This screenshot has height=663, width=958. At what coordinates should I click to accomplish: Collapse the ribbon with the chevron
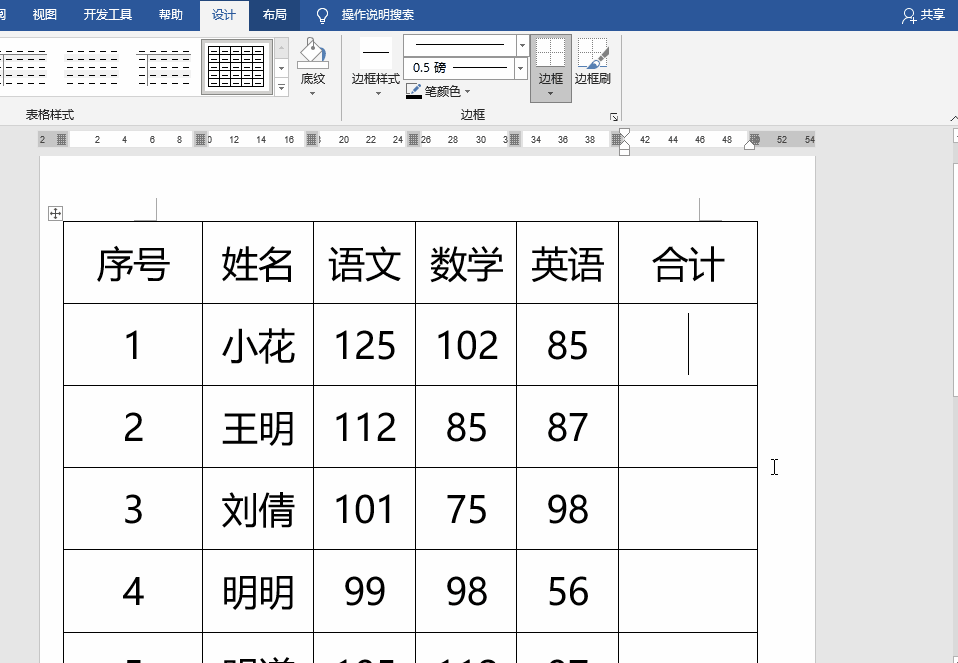[x=954, y=118]
